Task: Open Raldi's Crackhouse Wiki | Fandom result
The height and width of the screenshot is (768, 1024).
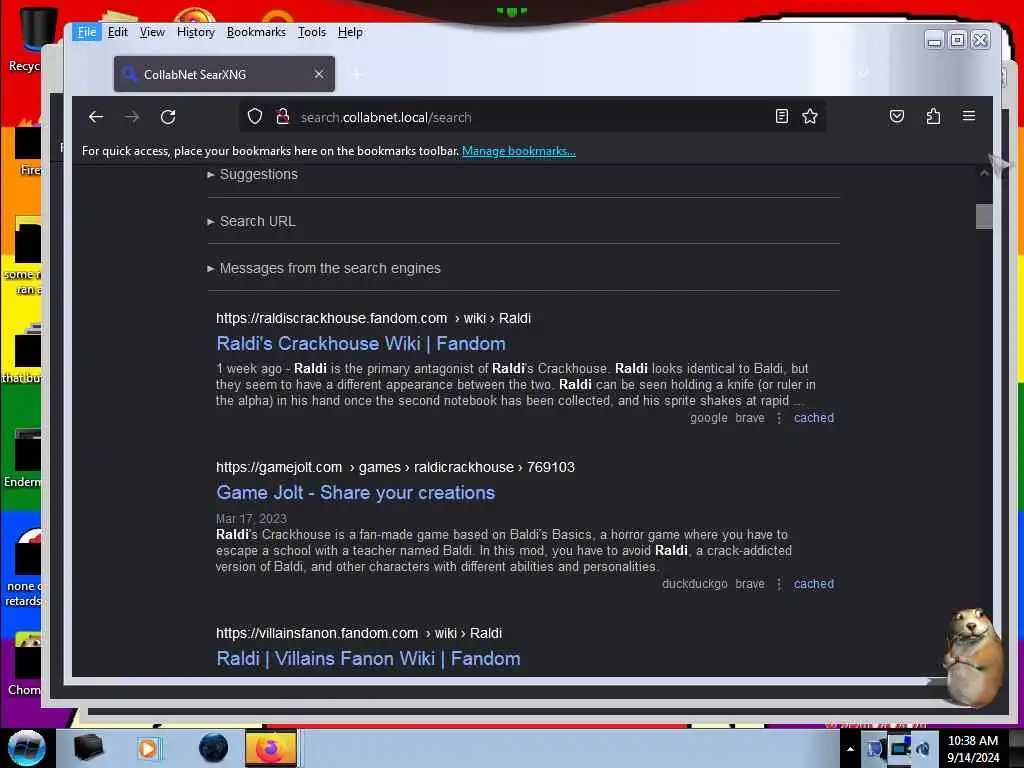Action: [360, 344]
